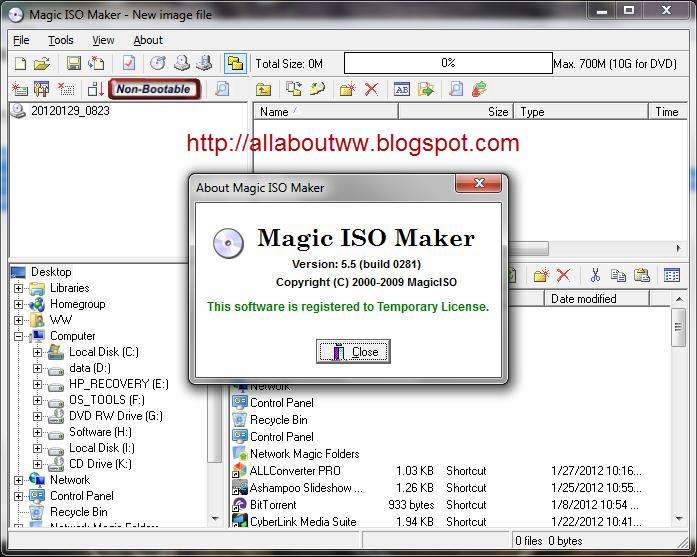This screenshot has height=557, width=697.
Task: Open an image file via folder icon
Action: click(42, 64)
